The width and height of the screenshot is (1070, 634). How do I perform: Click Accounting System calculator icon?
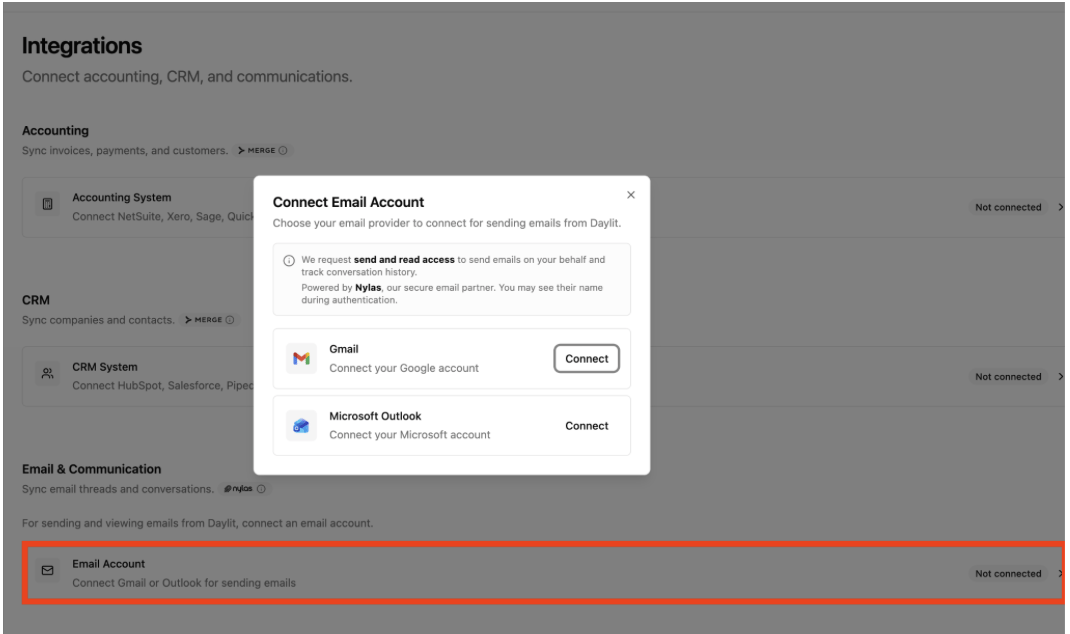[47, 204]
